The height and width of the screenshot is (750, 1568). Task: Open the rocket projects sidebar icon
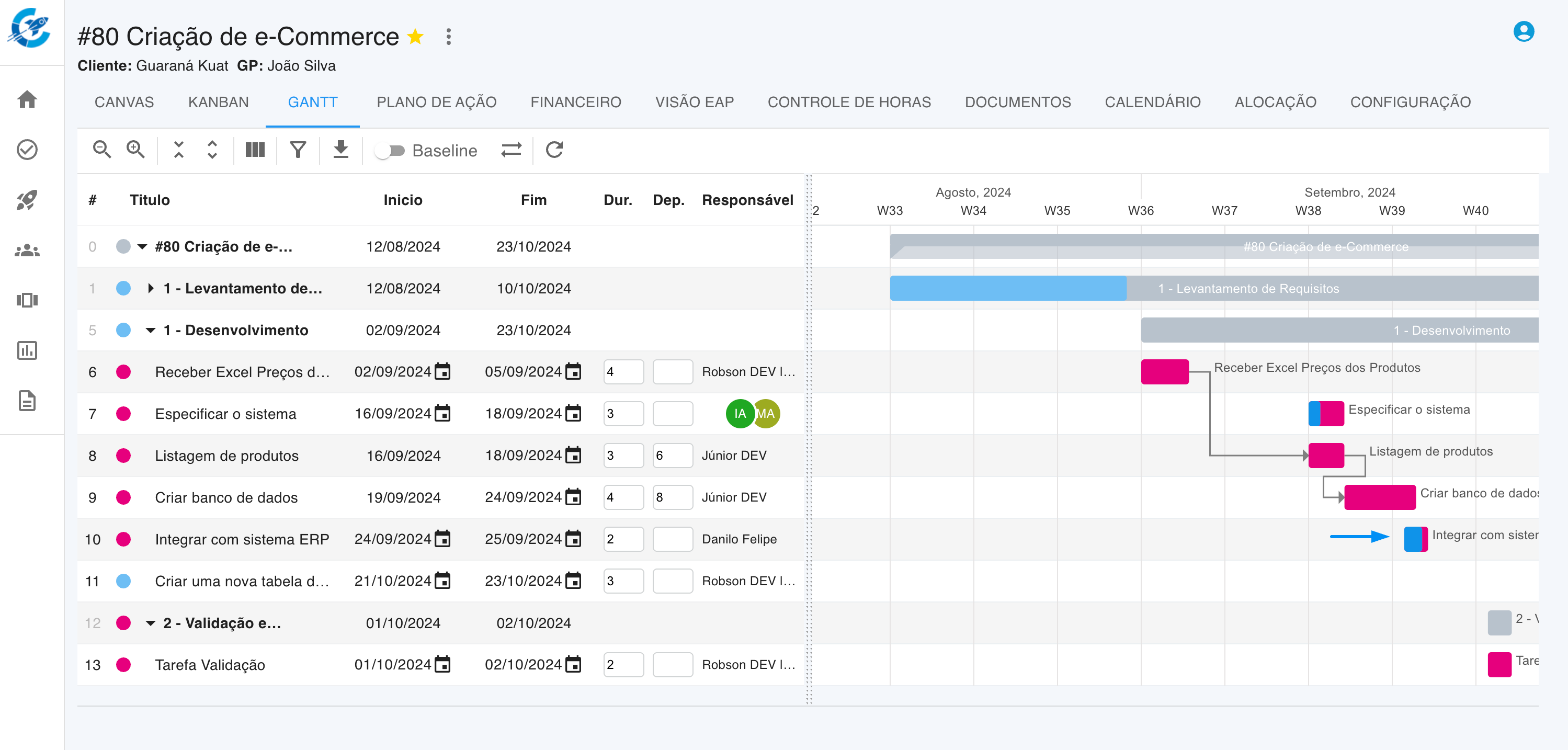click(x=27, y=200)
